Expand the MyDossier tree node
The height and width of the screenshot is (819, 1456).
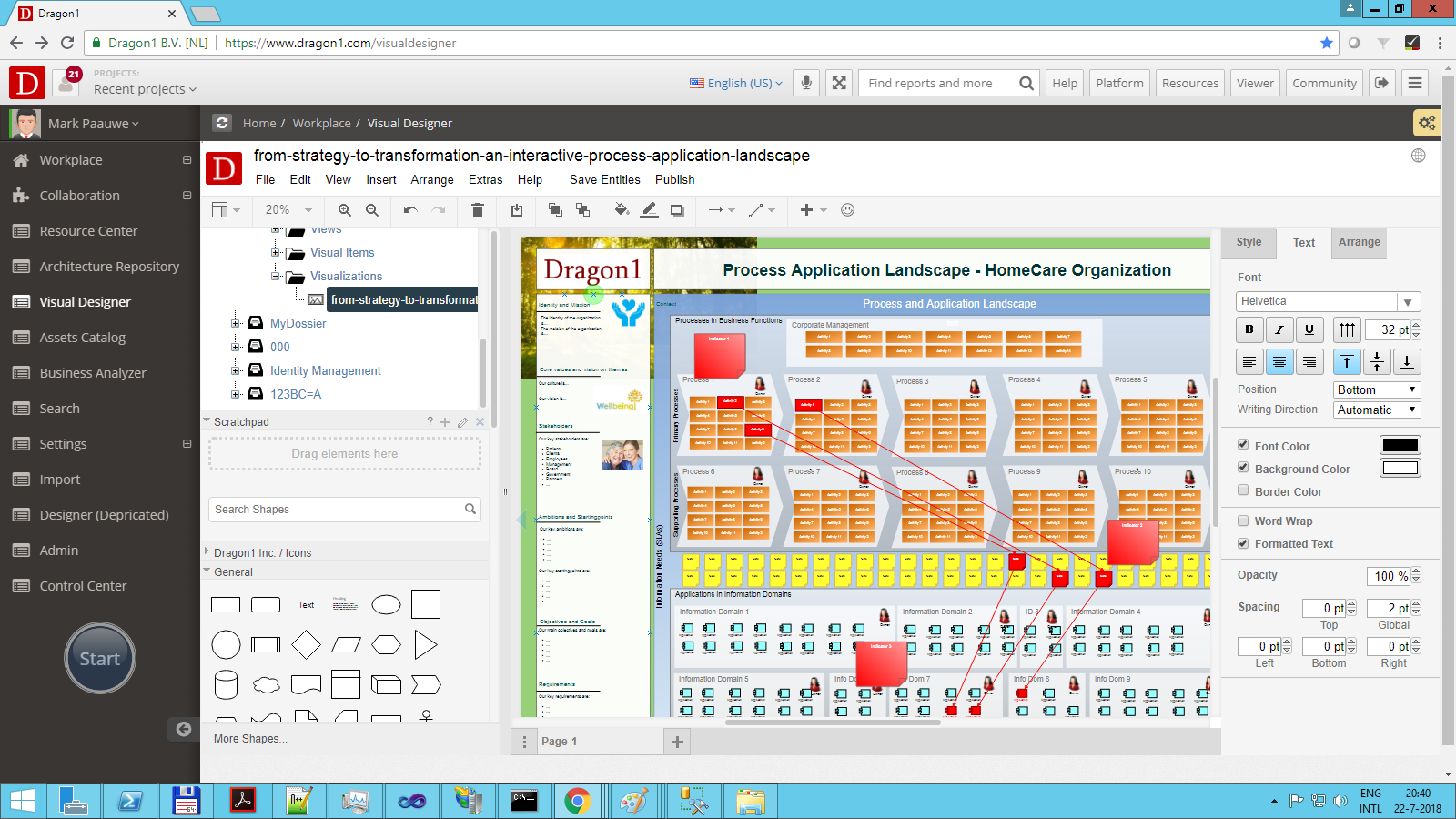(x=236, y=323)
